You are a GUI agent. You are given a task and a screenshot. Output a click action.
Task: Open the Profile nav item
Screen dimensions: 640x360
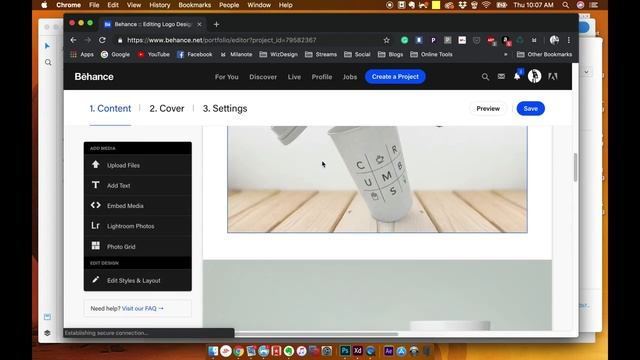[x=322, y=77]
